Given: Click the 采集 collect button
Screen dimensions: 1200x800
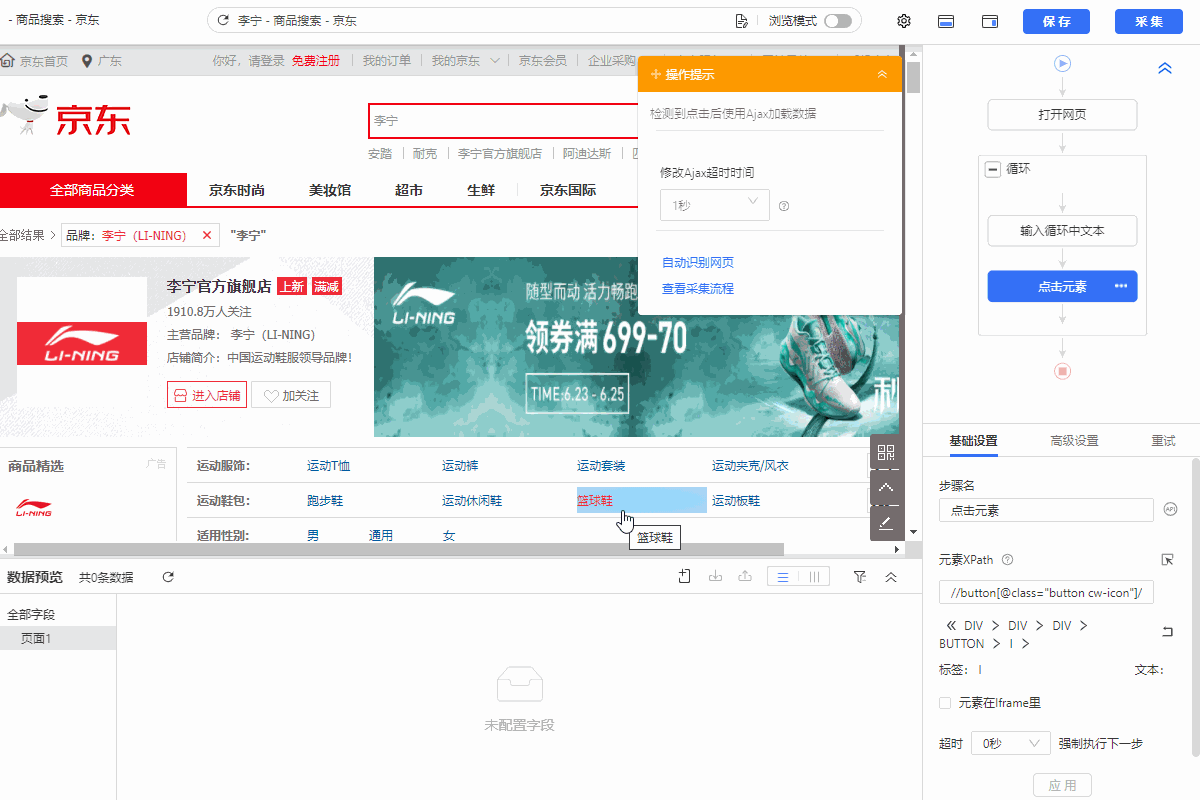Looking at the screenshot, I should point(1150,21).
